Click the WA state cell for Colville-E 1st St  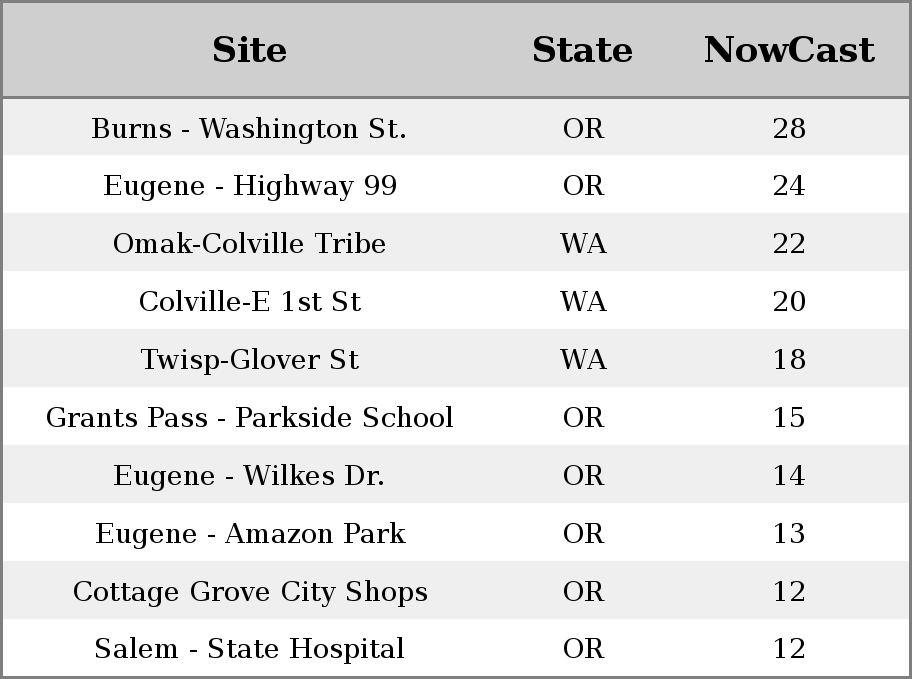click(583, 301)
